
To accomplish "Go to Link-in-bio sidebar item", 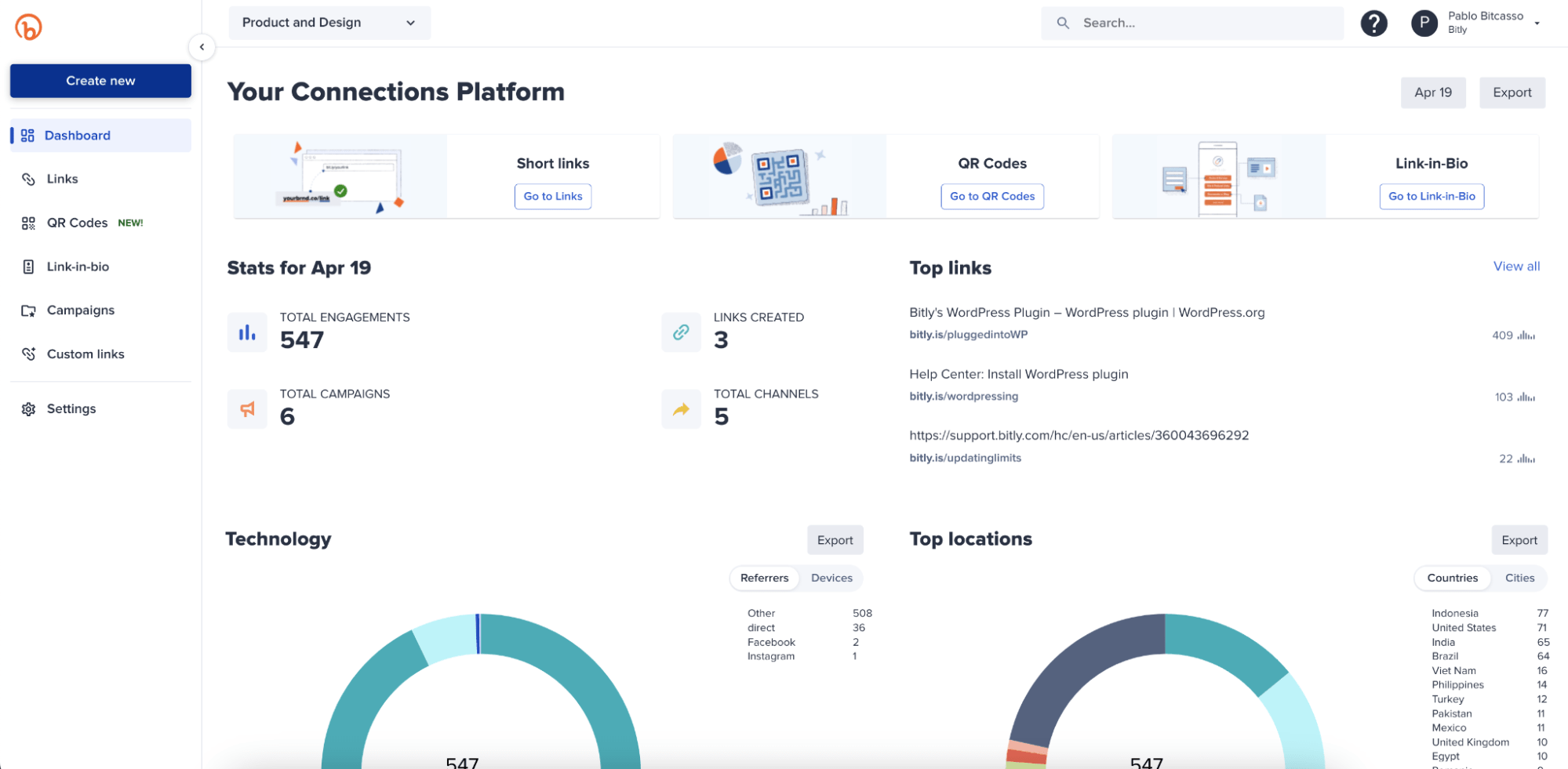I will coord(78,267).
